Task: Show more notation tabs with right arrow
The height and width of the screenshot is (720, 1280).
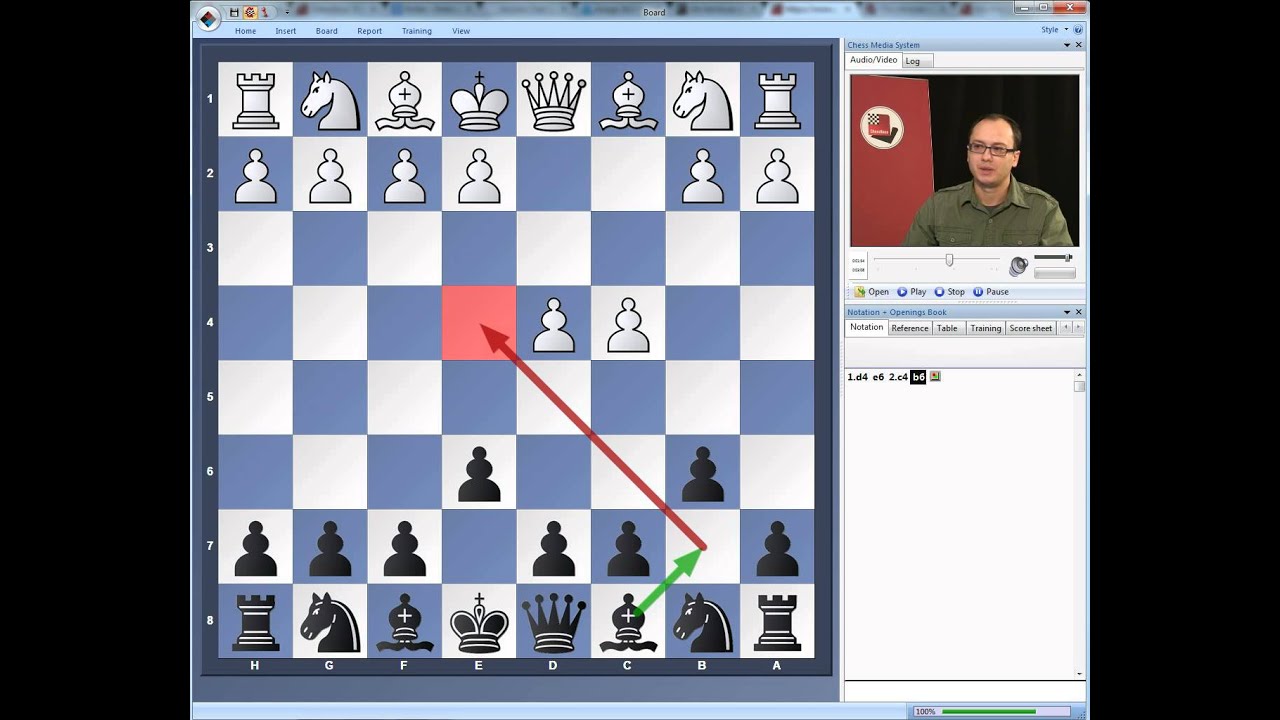Action: 1077,327
